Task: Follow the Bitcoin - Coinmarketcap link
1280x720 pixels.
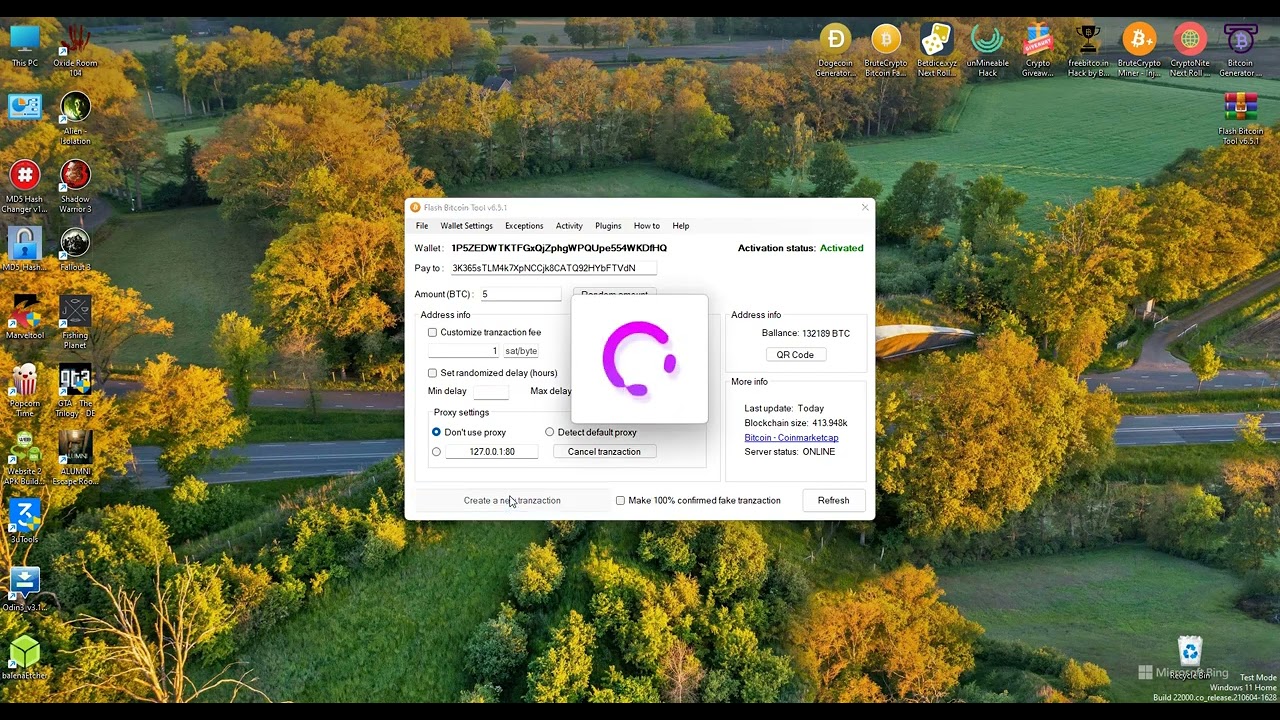Action: (791, 438)
